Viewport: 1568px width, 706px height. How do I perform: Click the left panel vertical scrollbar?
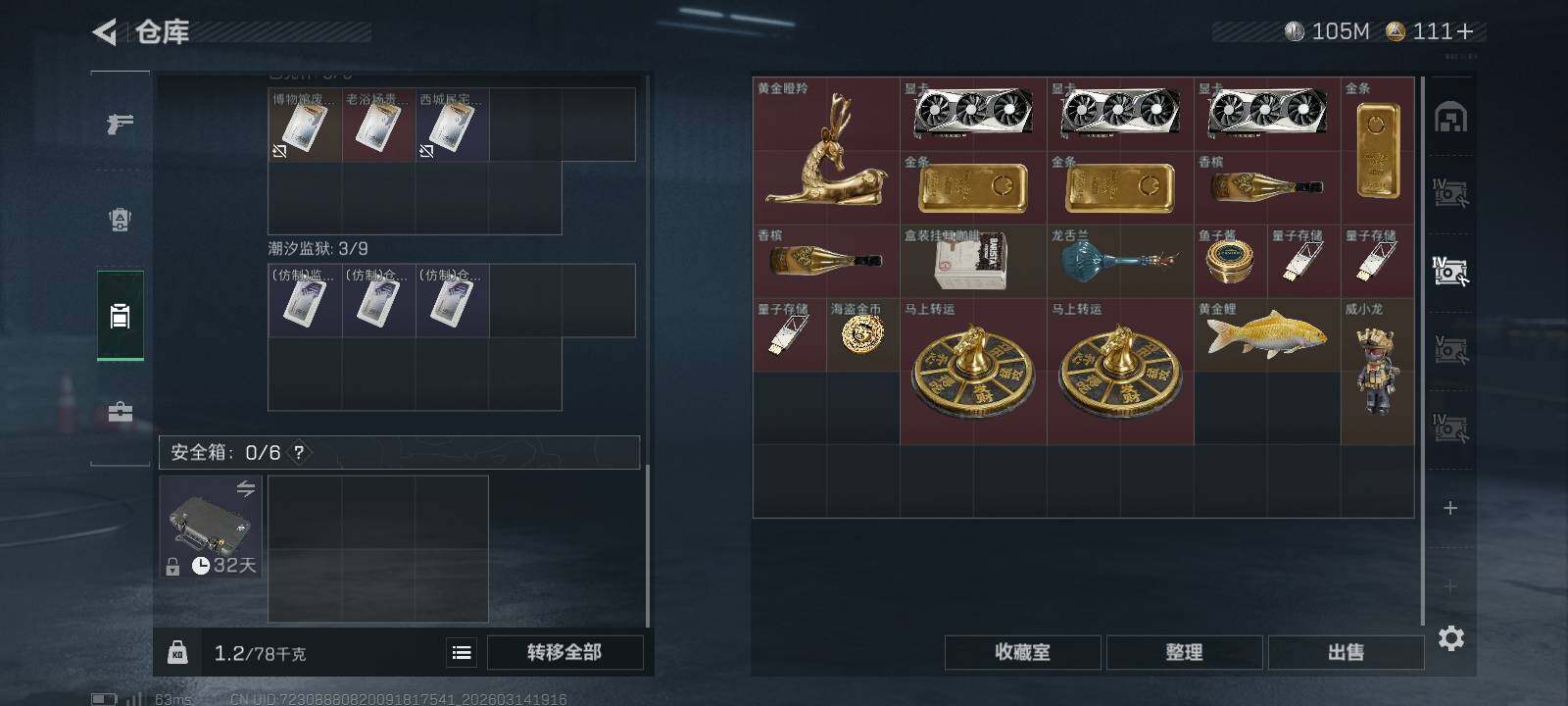coord(647,544)
